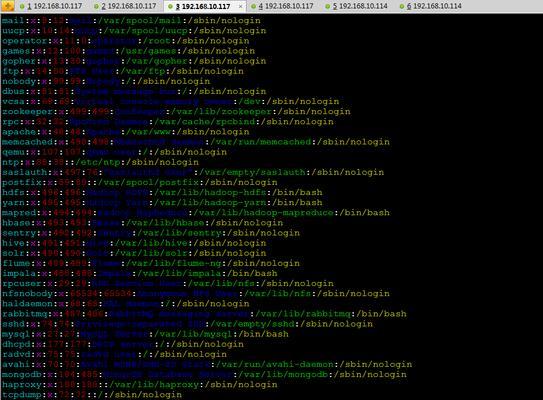Click green status dot on tab 1
The width and height of the screenshot is (543, 400).
coord(22,7)
